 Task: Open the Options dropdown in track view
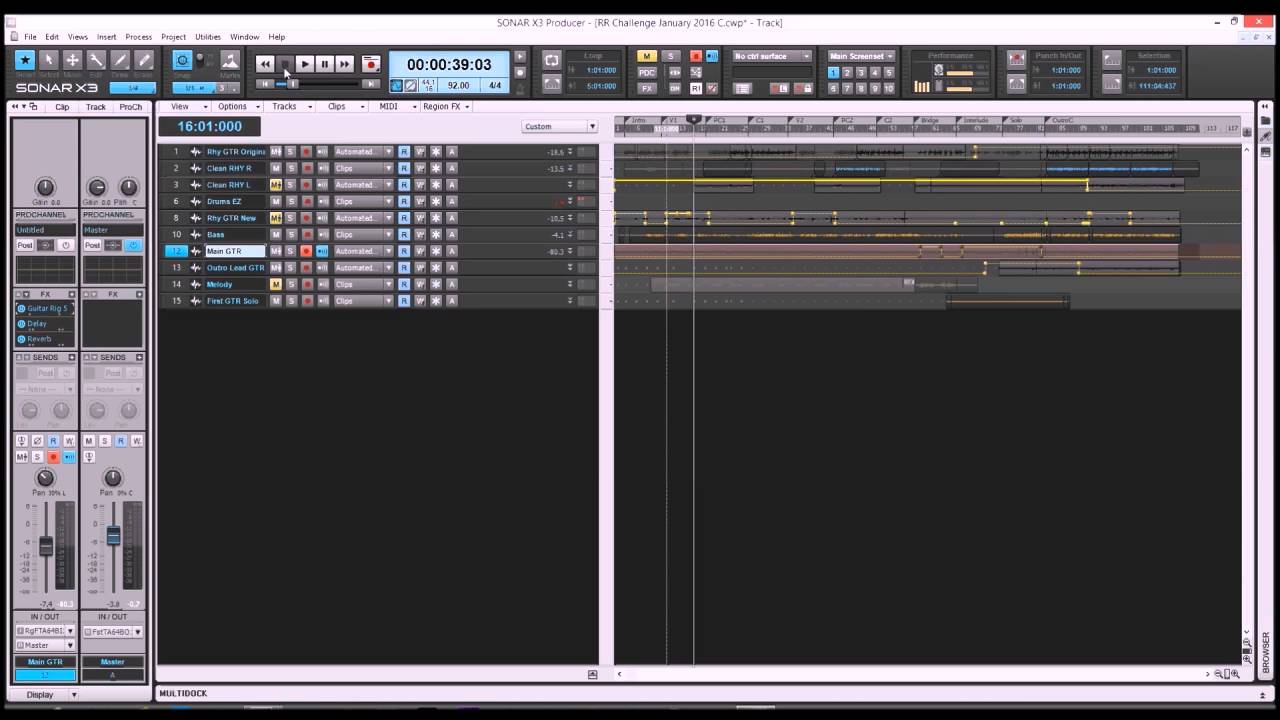pyautogui.click(x=239, y=106)
